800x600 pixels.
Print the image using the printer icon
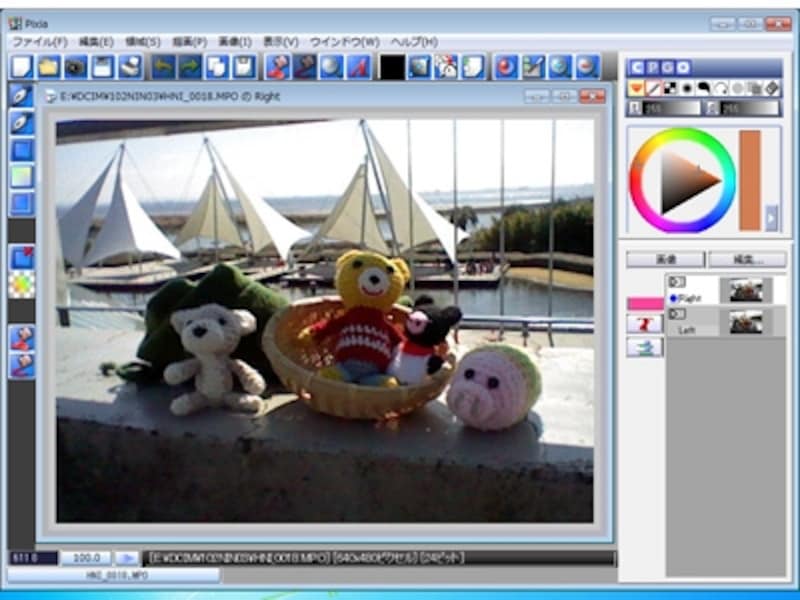point(130,67)
